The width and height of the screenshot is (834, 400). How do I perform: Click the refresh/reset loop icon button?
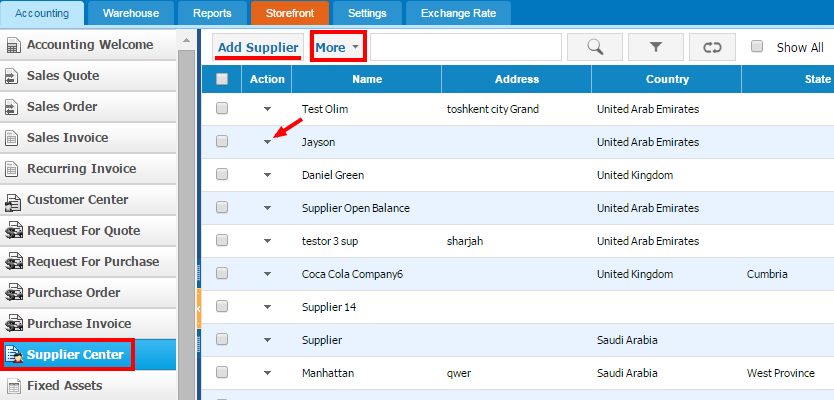(712, 47)
